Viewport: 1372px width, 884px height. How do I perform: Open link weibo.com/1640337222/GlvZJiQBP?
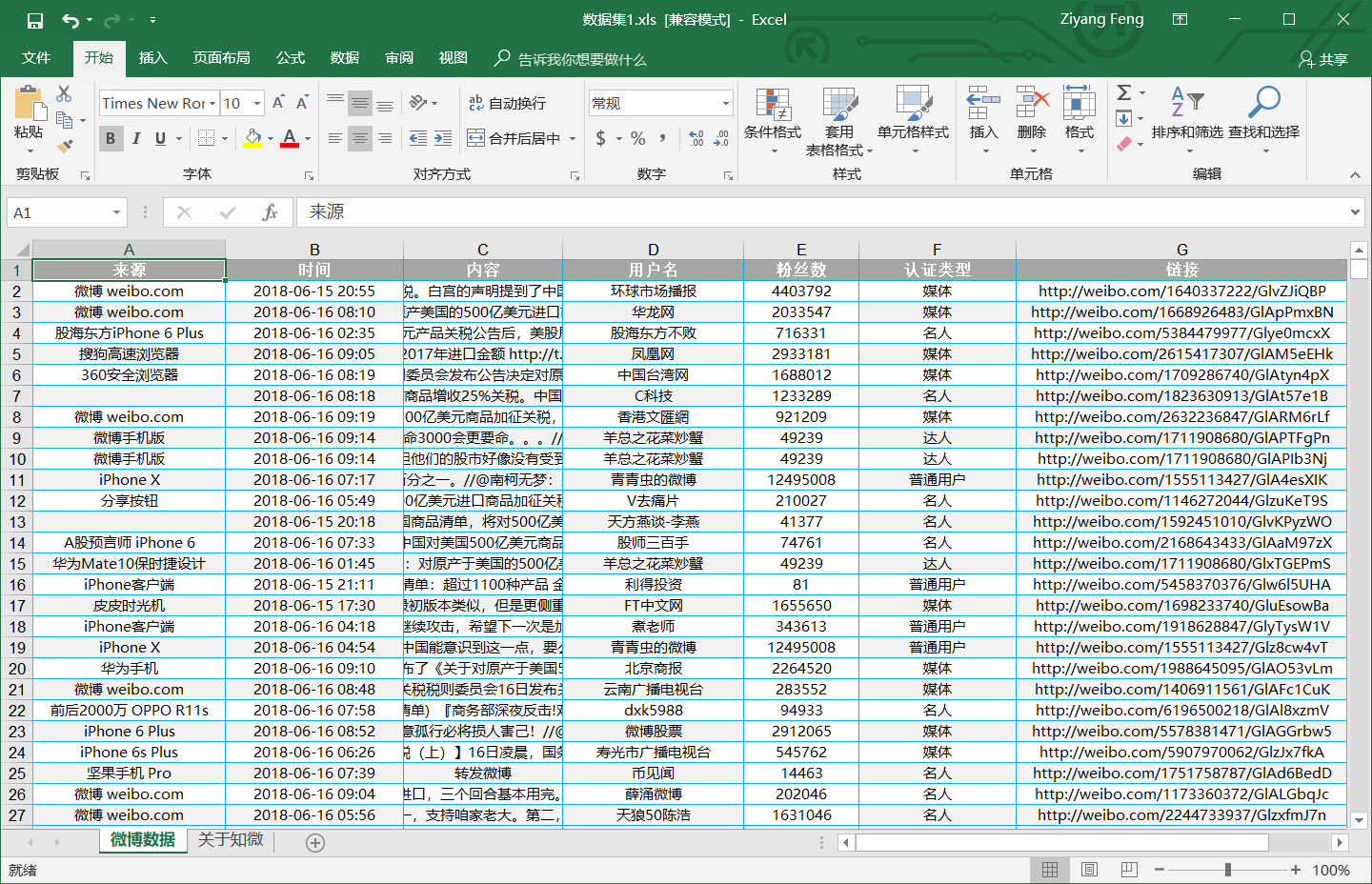coord(1181,291)
